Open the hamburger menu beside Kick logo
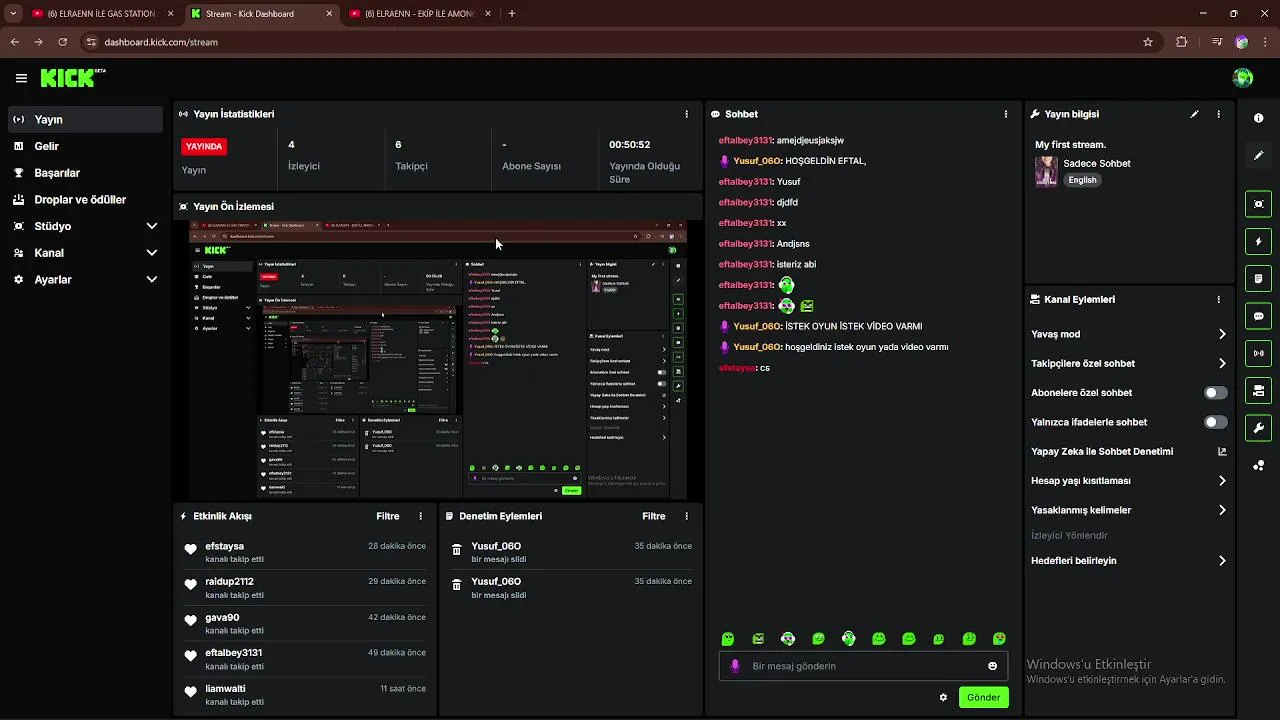Screen dimensions: 1280x720 click(21, 78)
